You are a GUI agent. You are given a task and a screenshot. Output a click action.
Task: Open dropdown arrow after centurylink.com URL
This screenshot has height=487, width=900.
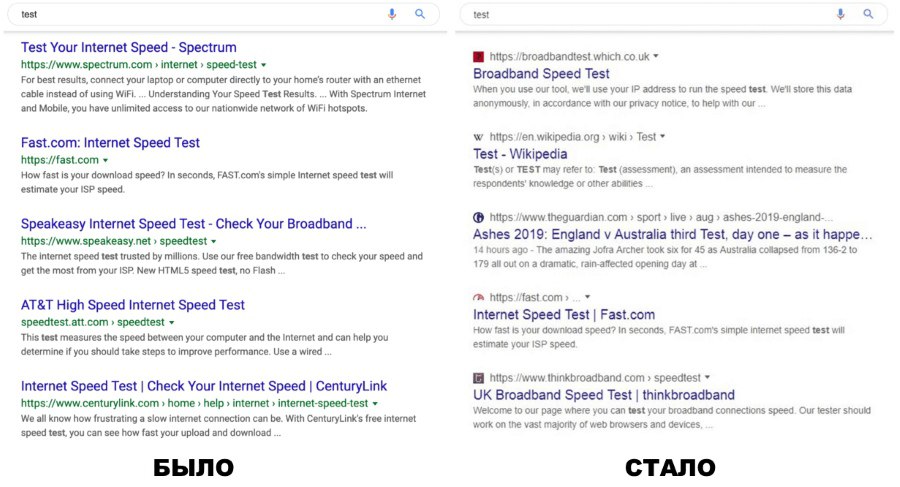coord(375,404)
